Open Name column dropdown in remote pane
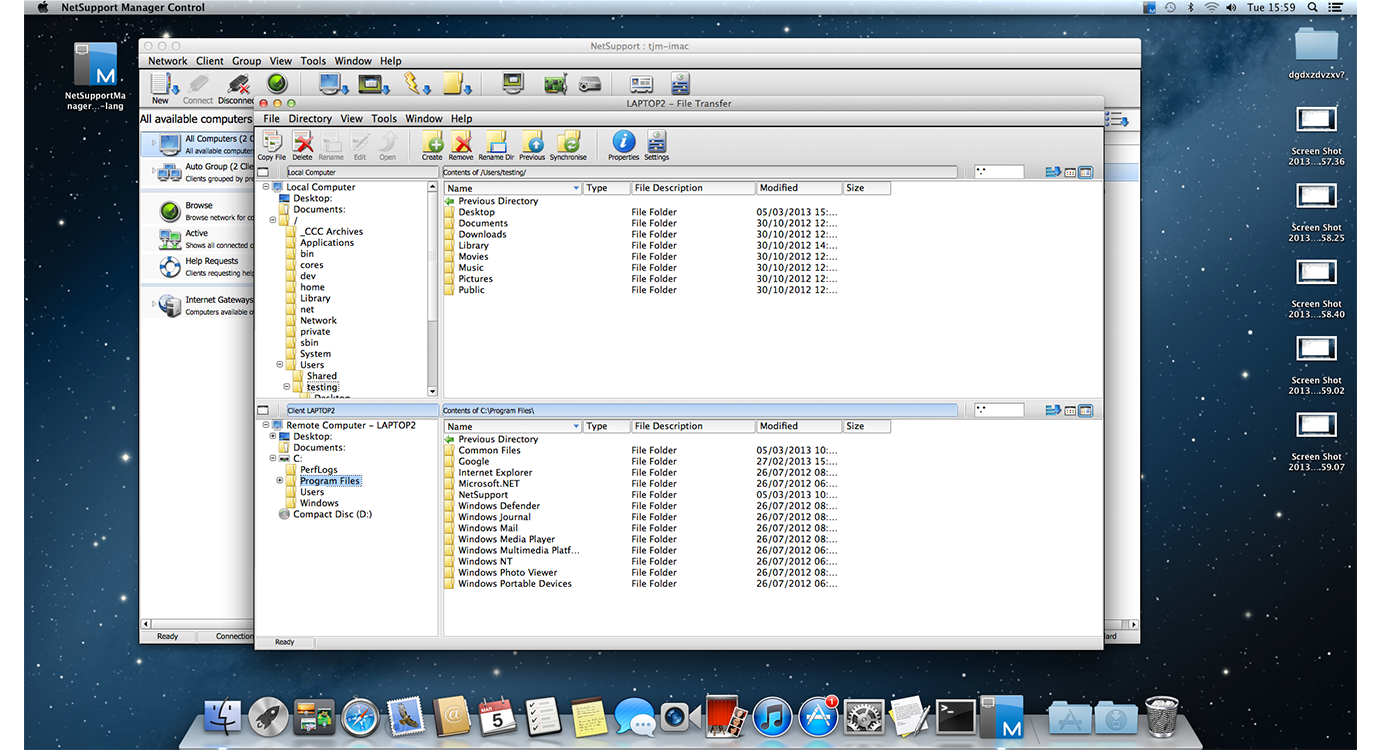This screenshot has width=1383, height=750. pos(576,426)
